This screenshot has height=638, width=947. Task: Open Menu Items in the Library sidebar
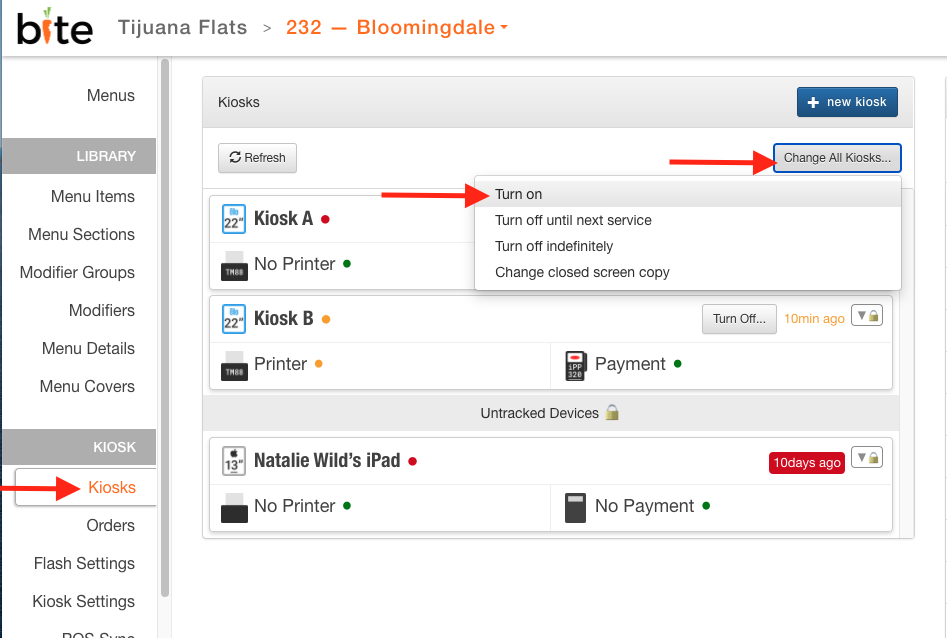pyautogui.click(x=93, y=196)
